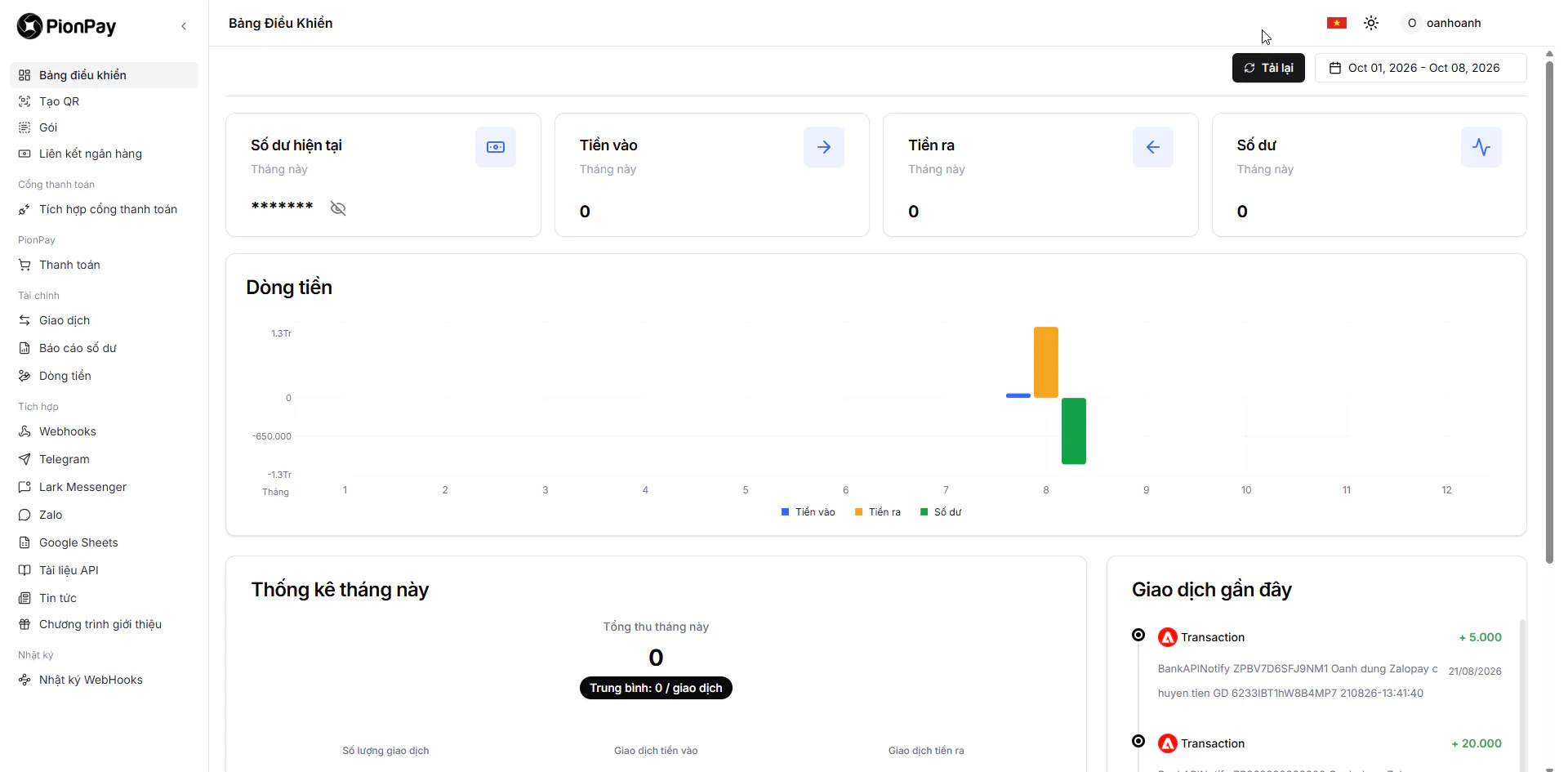Click the Số dư hiện tại wallet icon
Screen dimensions: 1568x772
pos(496,147)
